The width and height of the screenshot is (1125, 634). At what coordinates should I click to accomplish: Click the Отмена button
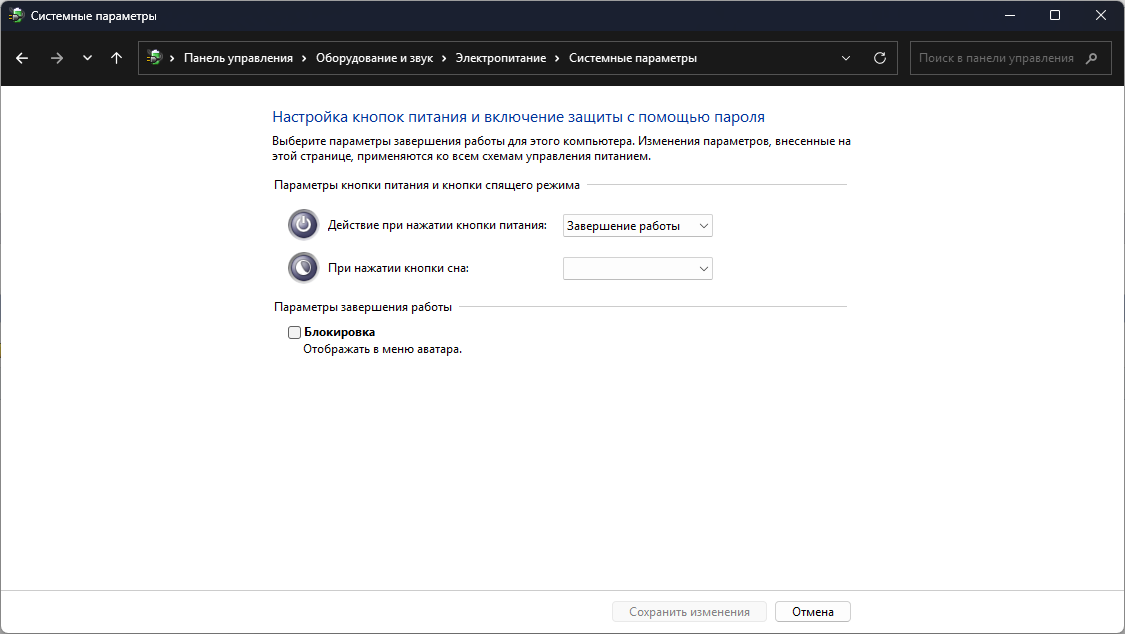pos(812,611)
